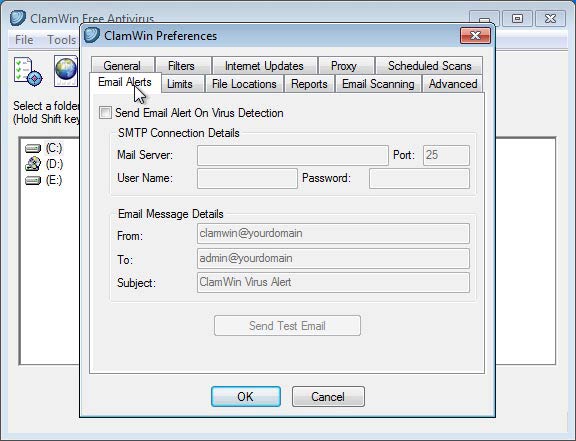Switch to the Filters tab

pos(183,65)
